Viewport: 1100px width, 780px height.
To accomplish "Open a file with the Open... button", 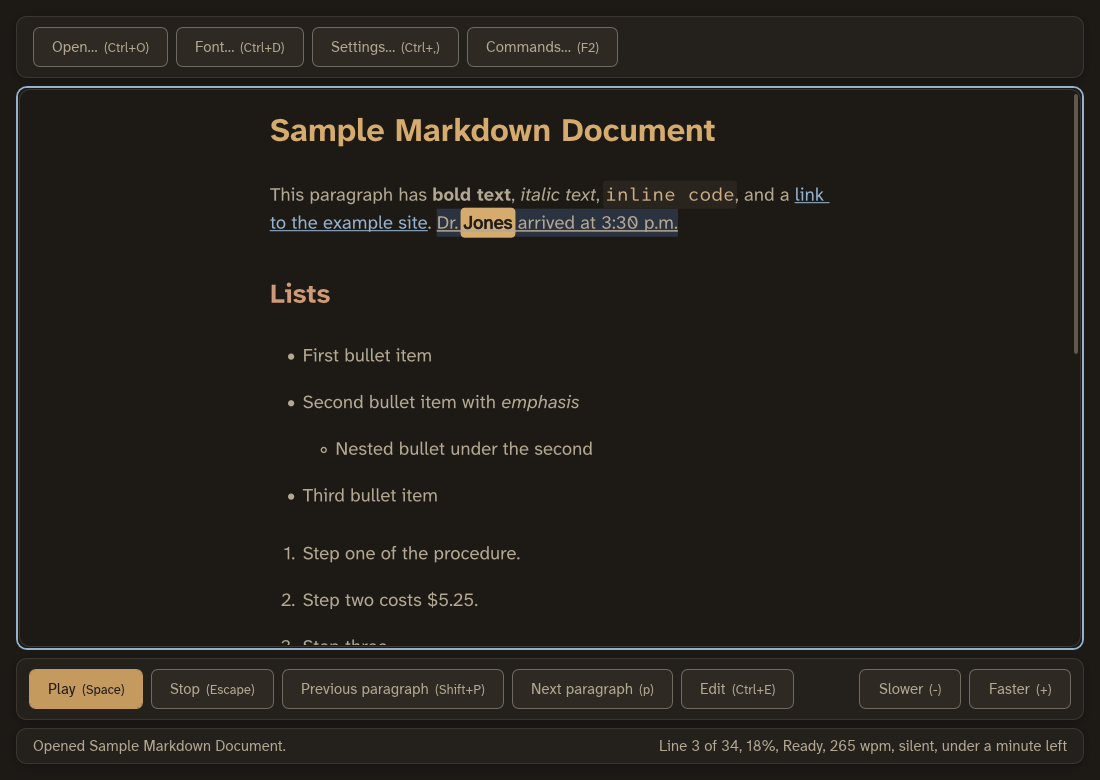I will 100,47.
